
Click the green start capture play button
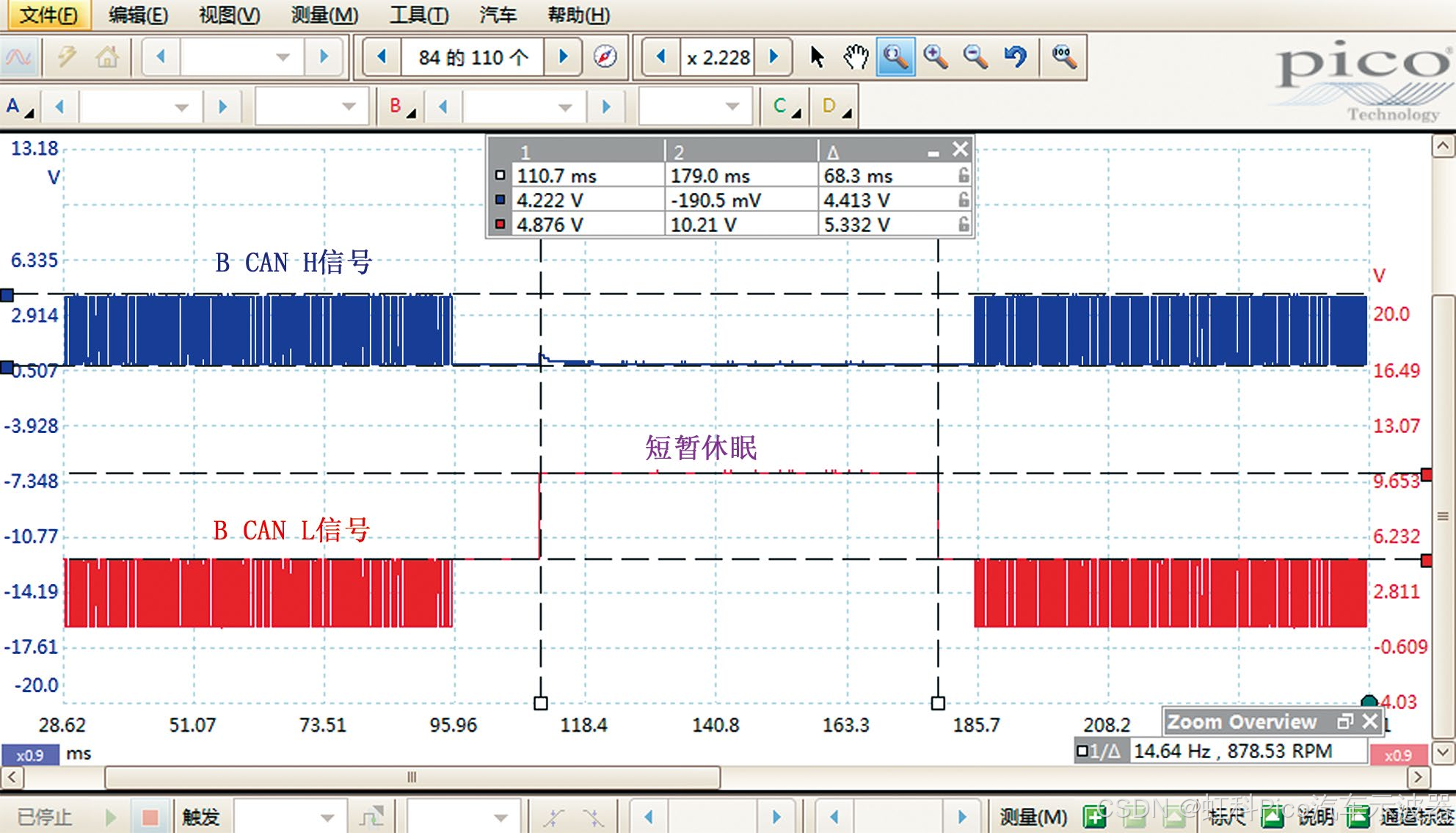(111, 817)
